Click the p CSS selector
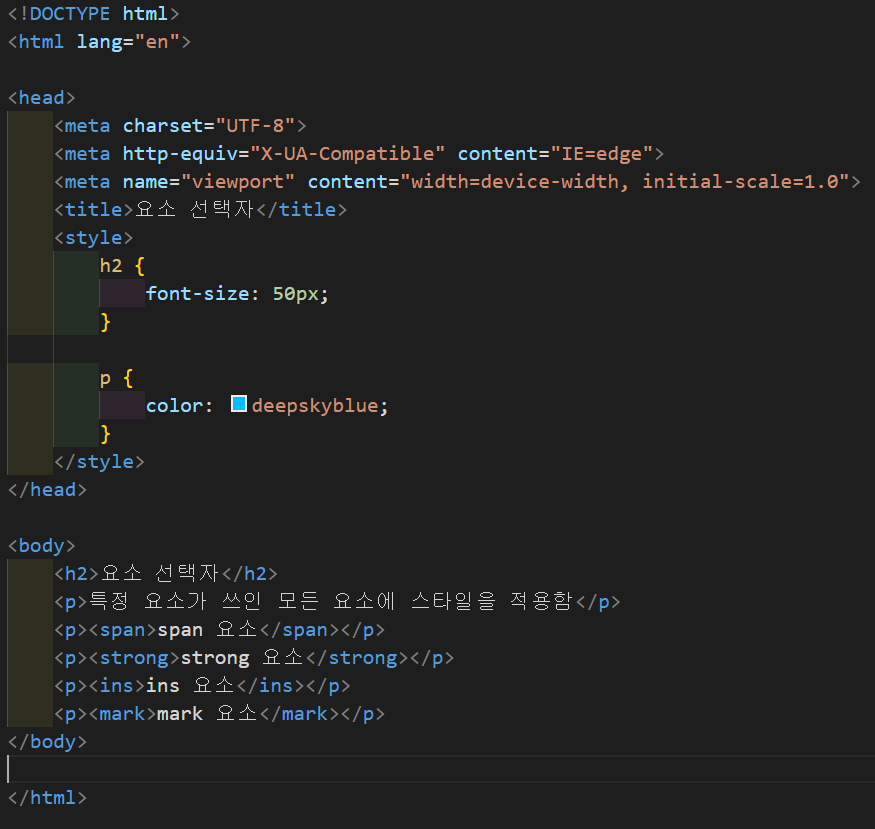 (105, 379)
